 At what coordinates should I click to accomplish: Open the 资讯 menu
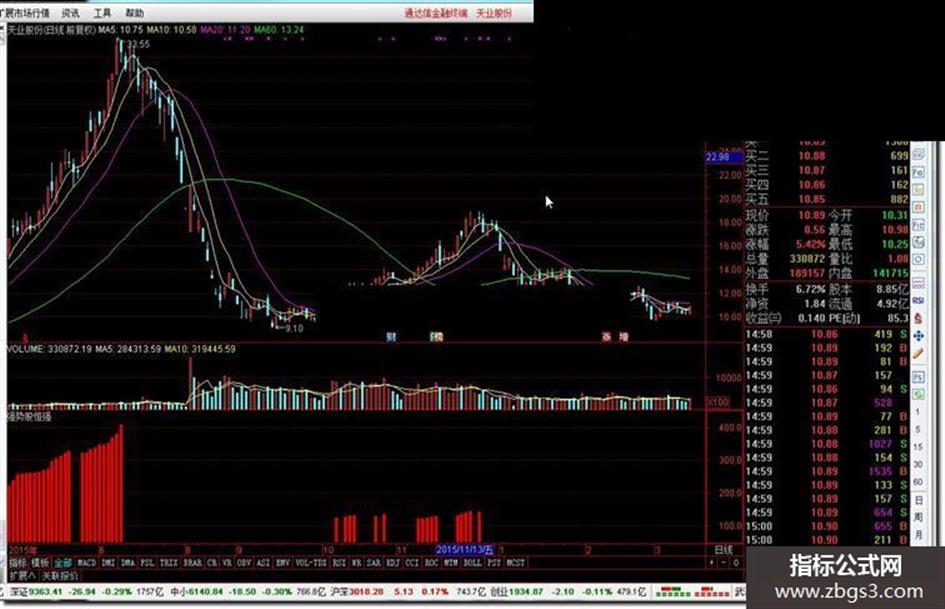pyautogui.click(x=71, y=13)
